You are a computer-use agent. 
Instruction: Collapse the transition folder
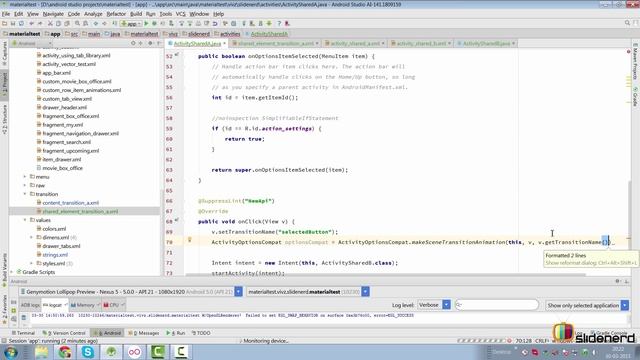25,194
